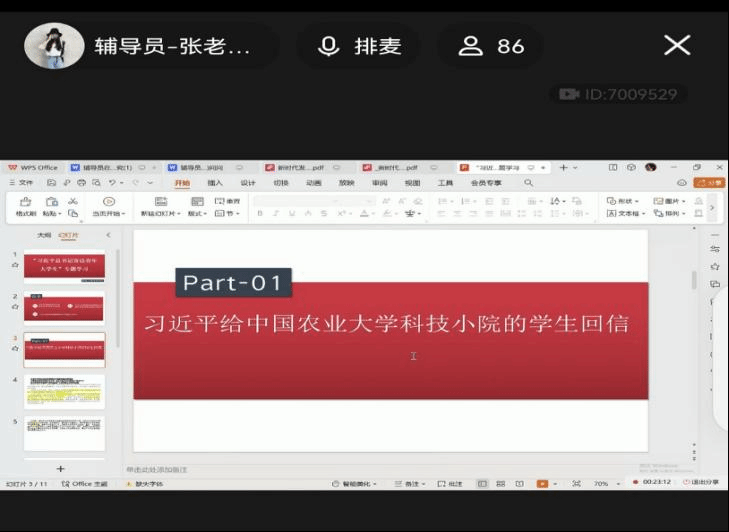Open the participant list showing 86
Screen dimensions: 729x532
(491, 46)
